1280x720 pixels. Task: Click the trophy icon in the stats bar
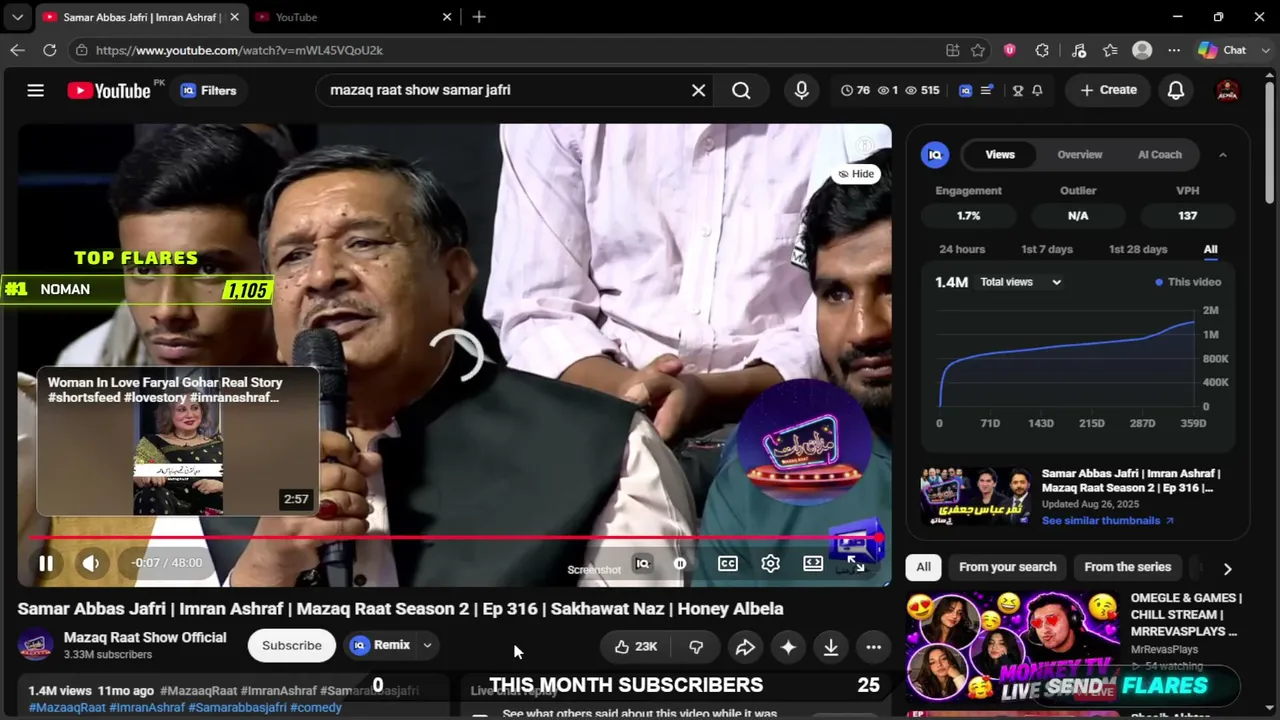click(1018, 90)
